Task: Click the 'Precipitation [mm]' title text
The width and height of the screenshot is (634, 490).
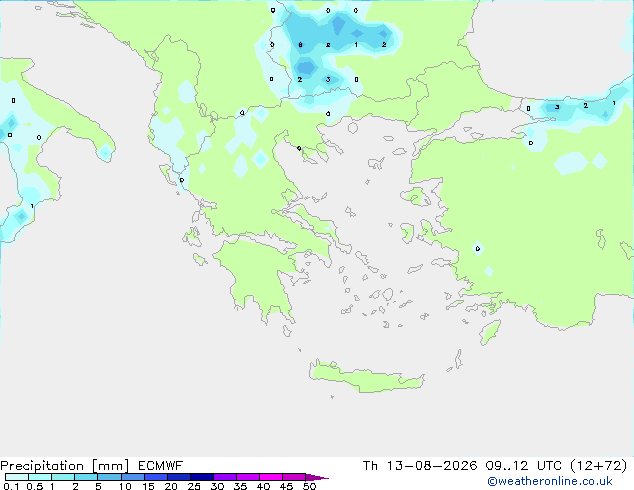Action: [x=64, y=466]
